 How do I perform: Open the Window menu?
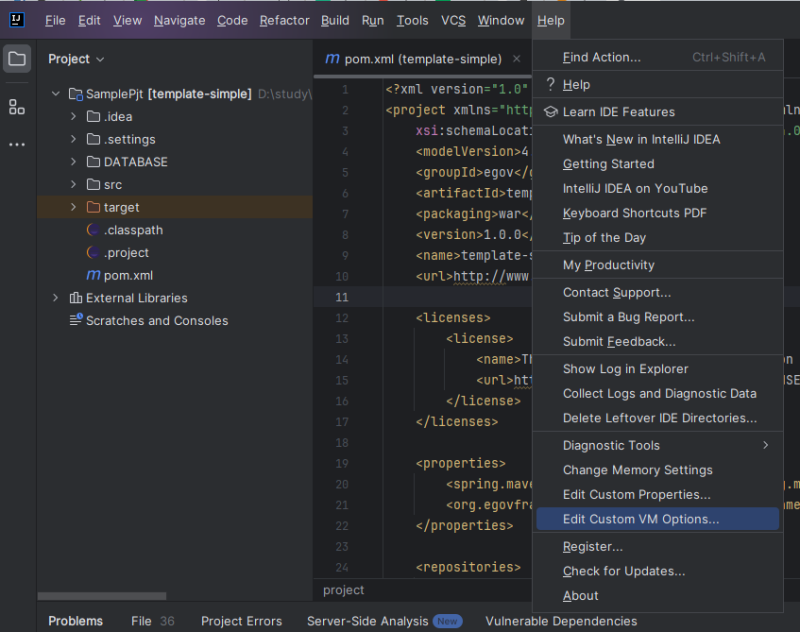coord(501,20)
